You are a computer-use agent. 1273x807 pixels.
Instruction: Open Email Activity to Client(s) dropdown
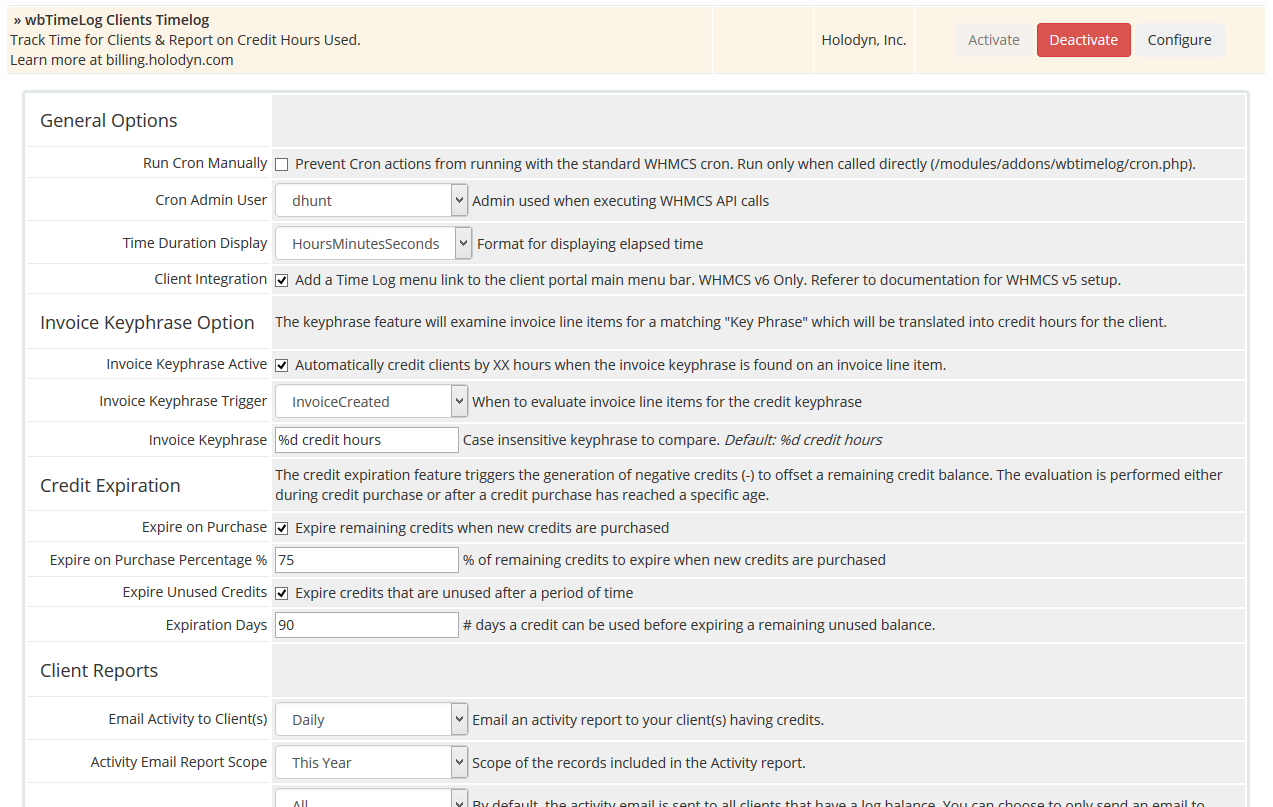(371, 719)
